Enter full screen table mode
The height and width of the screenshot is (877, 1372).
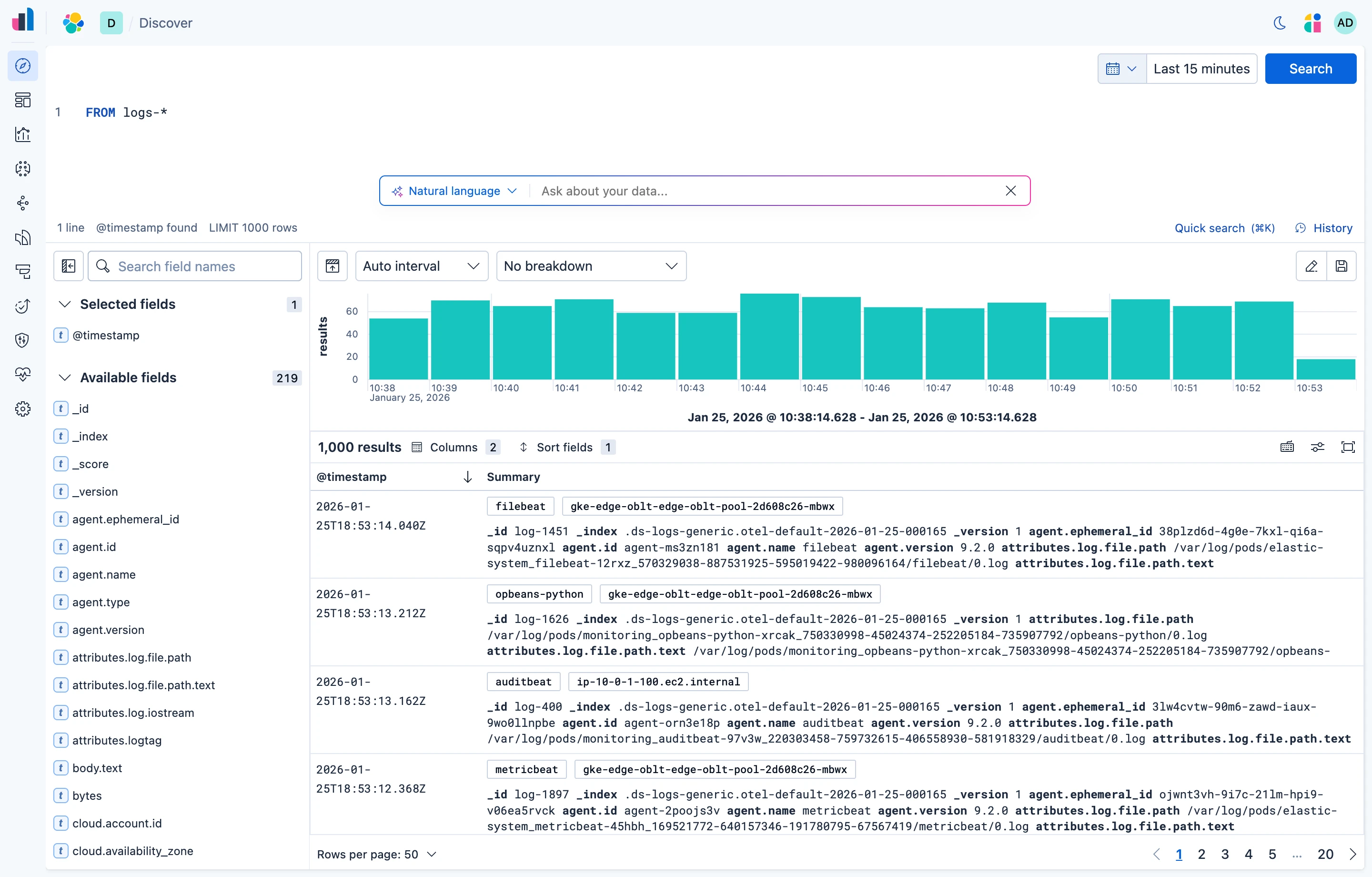tap(1348, 447)
